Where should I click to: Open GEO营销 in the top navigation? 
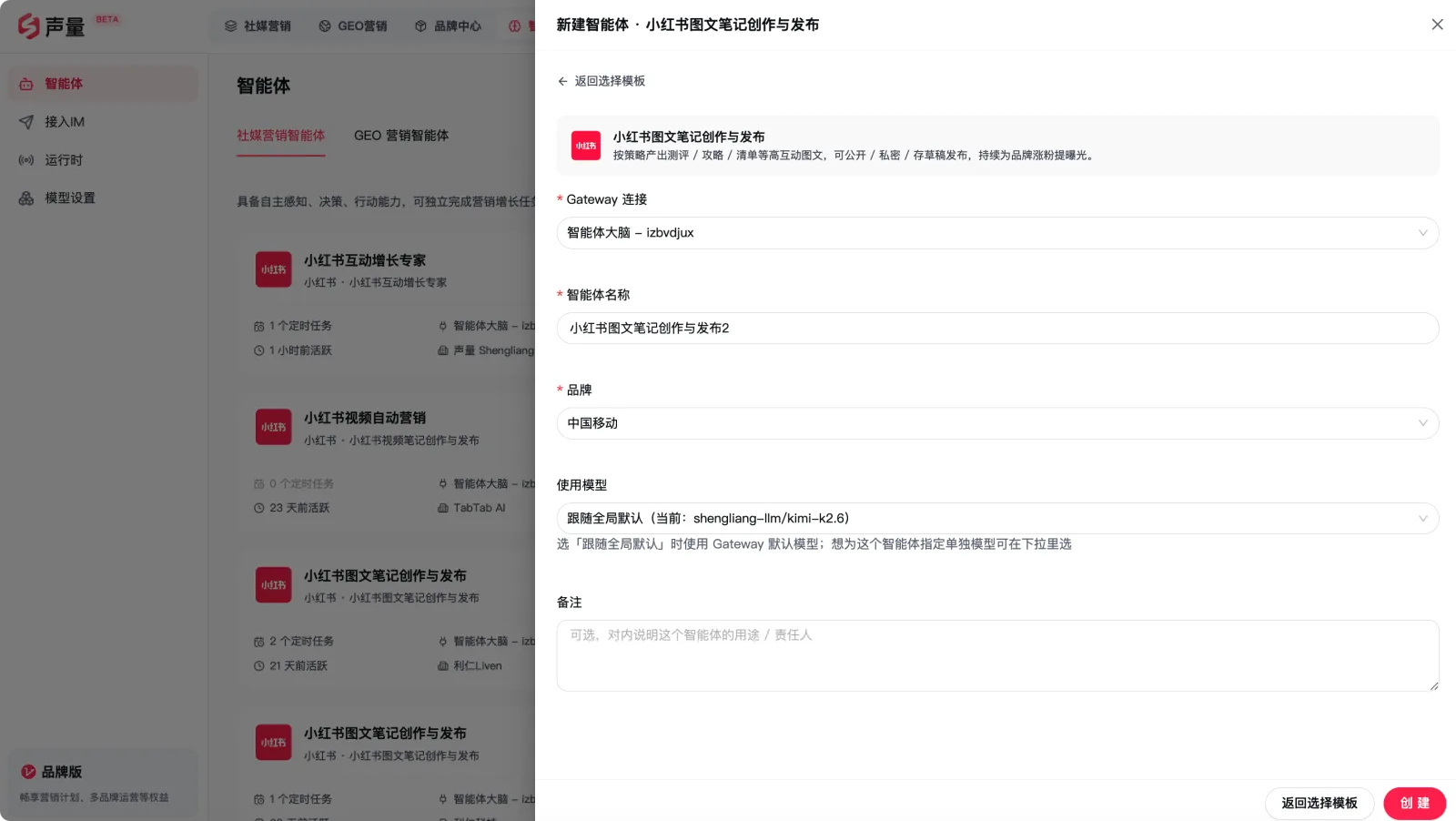tap(353, 26)
